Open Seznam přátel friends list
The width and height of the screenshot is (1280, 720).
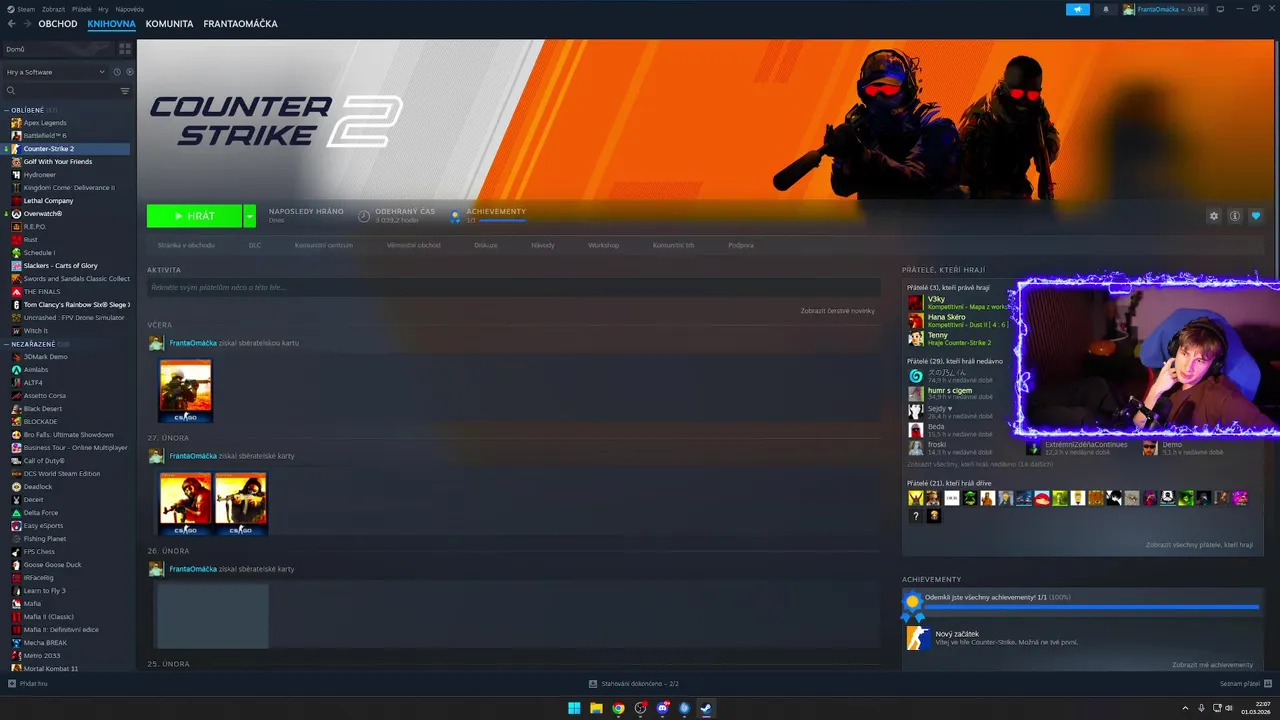pyautogui.click(x=1245, y=684)
